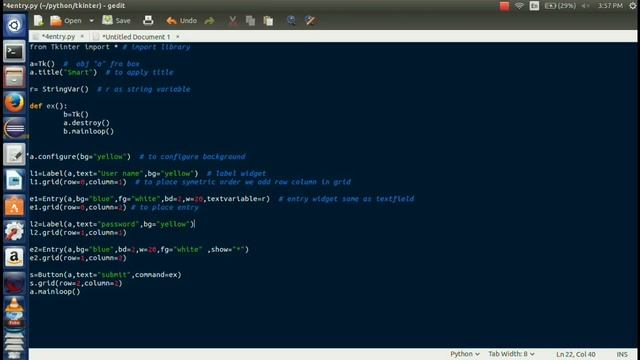The height and width of the screenshot is (360, 640).
Task: Place cursor on 'def ex():' line
Action: tap(48, 106)
